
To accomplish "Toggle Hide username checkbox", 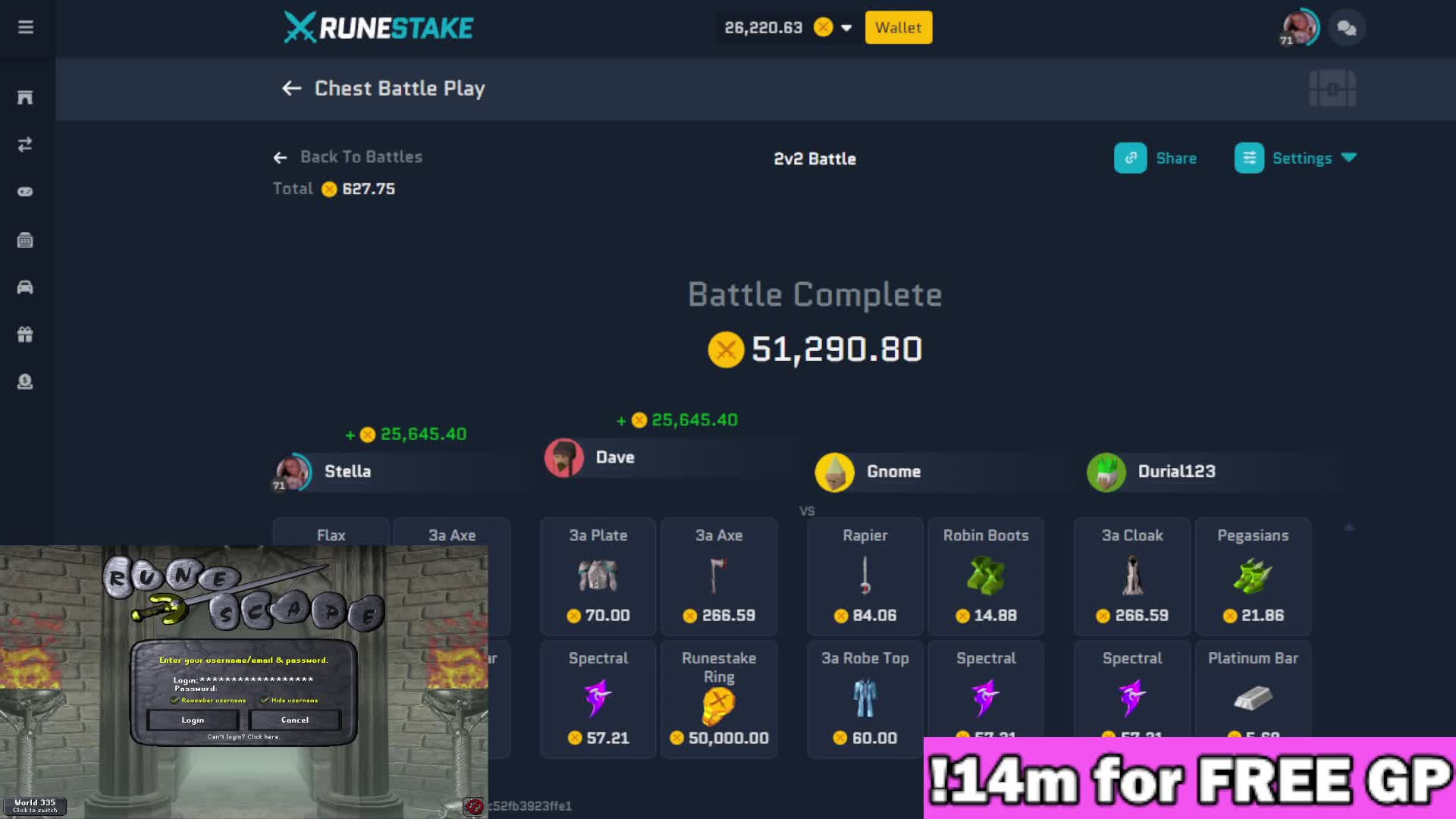I will (x=265, y=700).
